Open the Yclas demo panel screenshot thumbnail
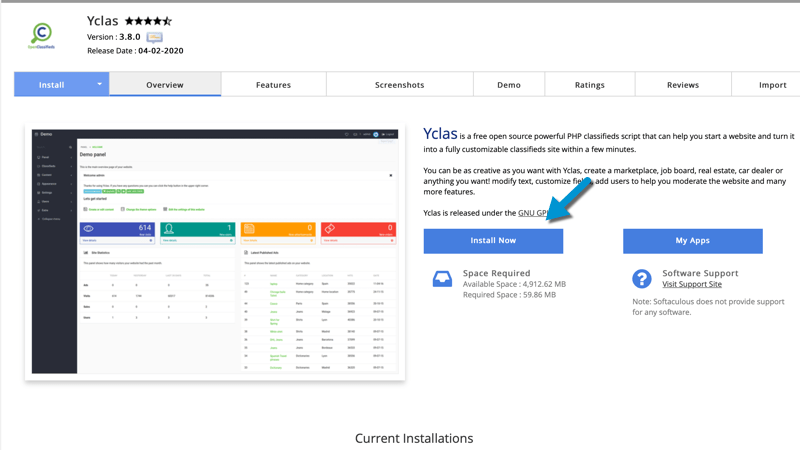This screenshot has width=800, height=450. pos(215,252)
